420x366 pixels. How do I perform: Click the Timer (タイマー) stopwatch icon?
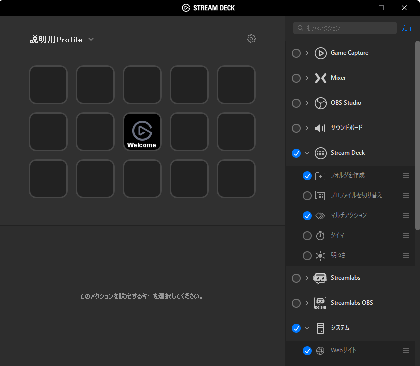point(320,236)
